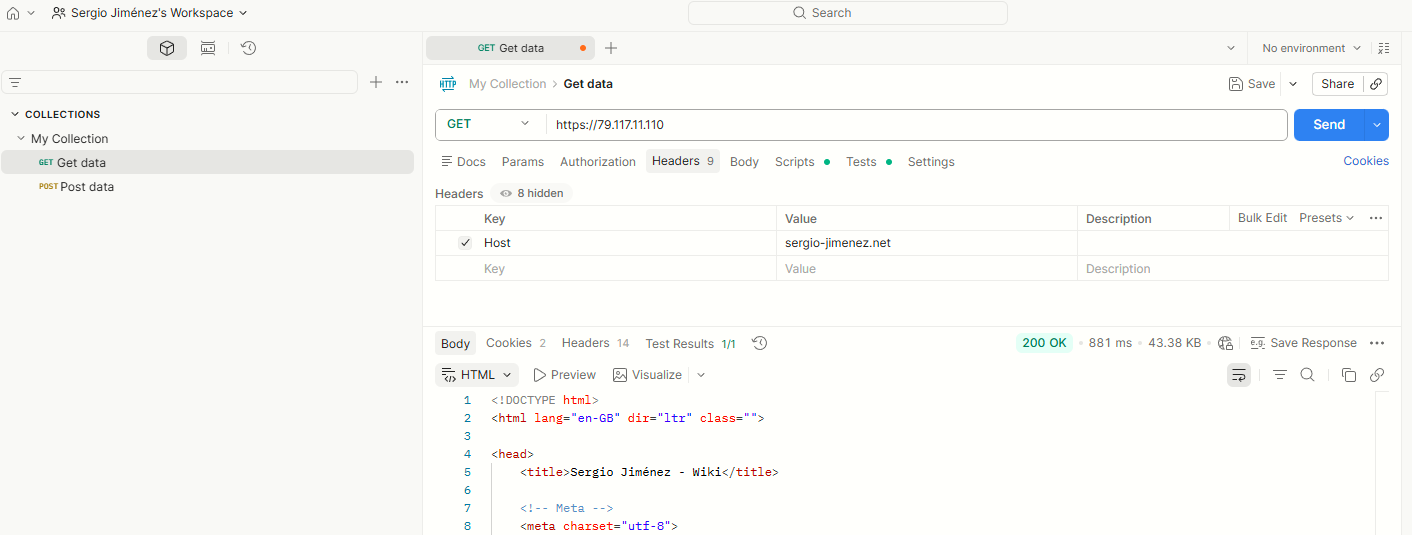This screenshot has width=1412, height=535.
Task: Open sidebar more options ellipsis
Action: 402,82
